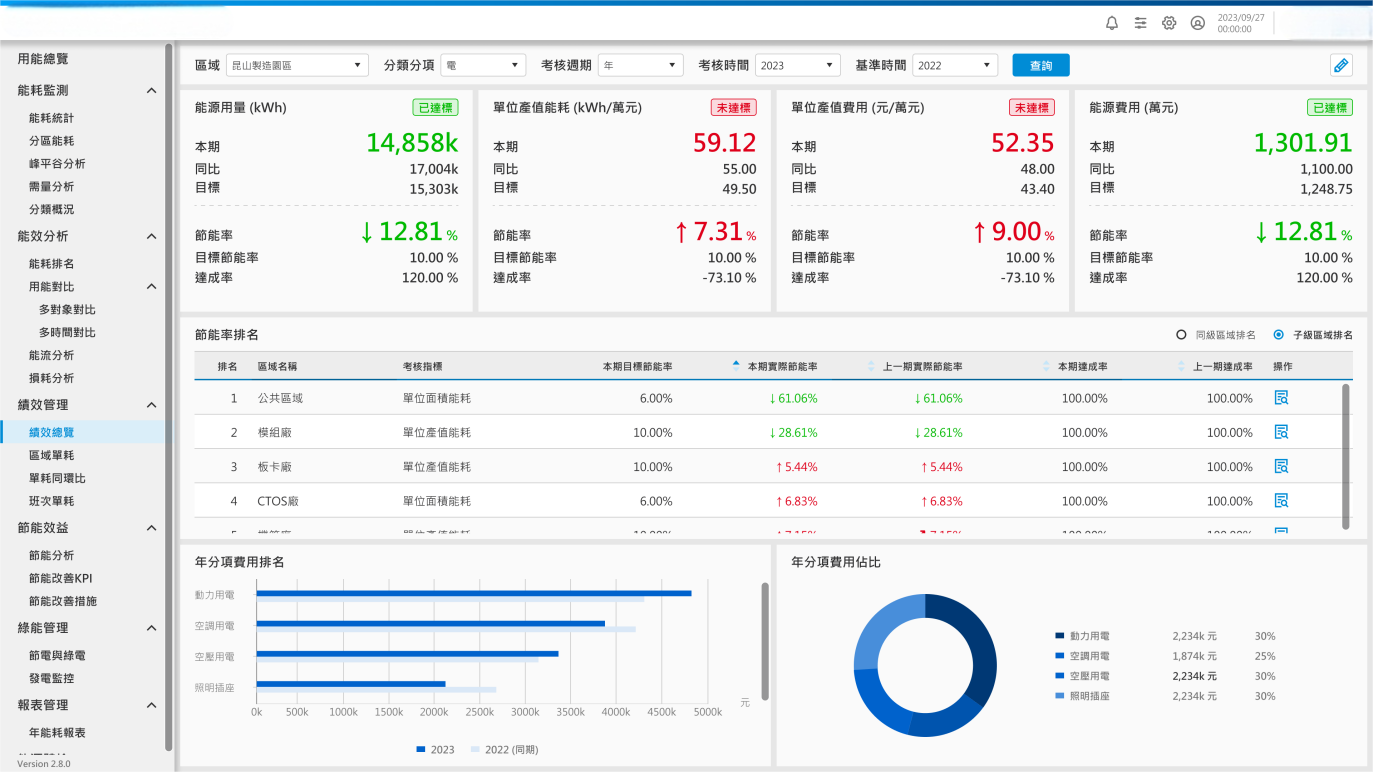
Task: Open 發電監控 in sidebar
Action: click(51, 679)
